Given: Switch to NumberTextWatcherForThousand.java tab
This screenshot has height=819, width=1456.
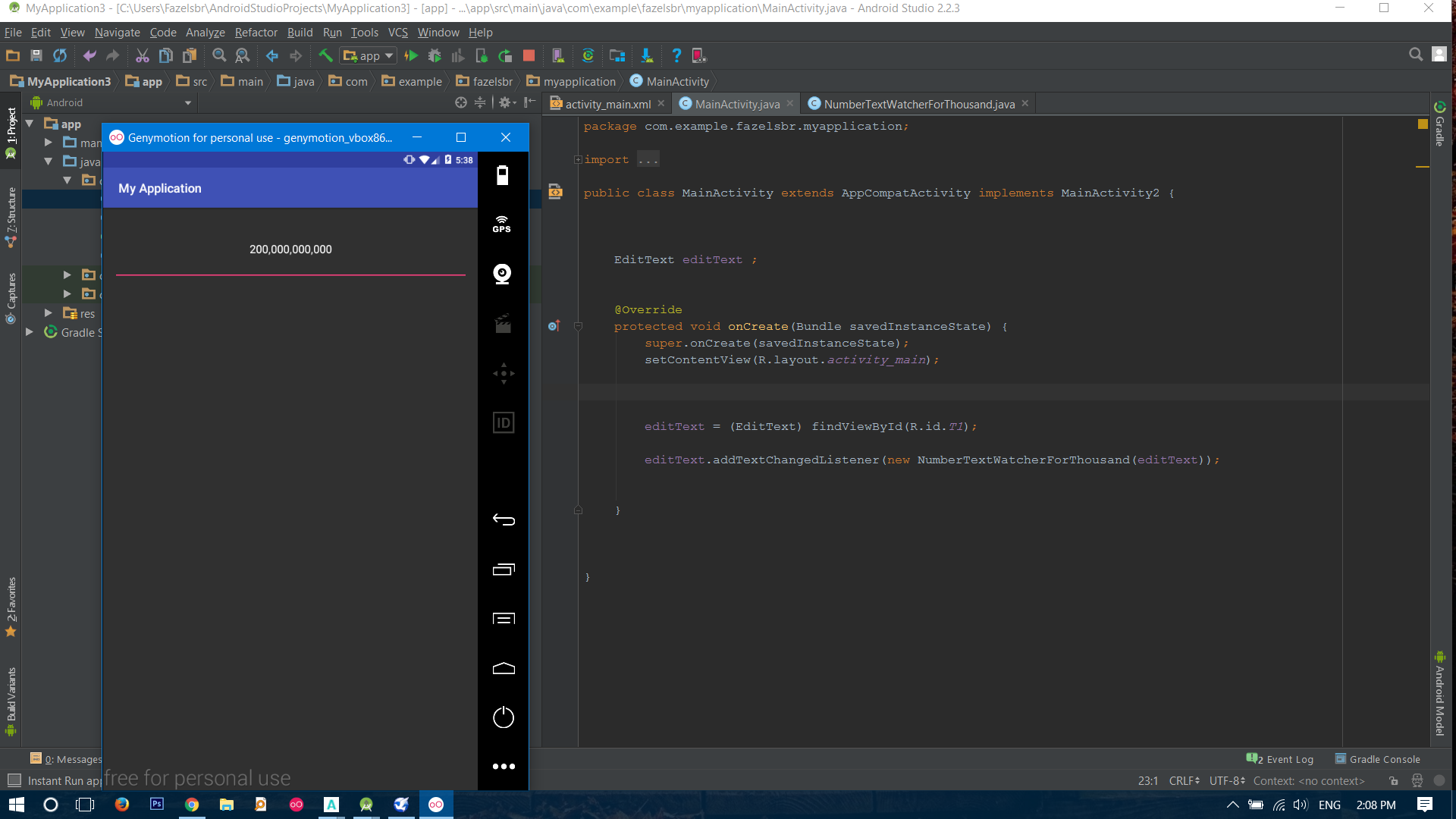Looking at the screenshot, I should [918, 104].
